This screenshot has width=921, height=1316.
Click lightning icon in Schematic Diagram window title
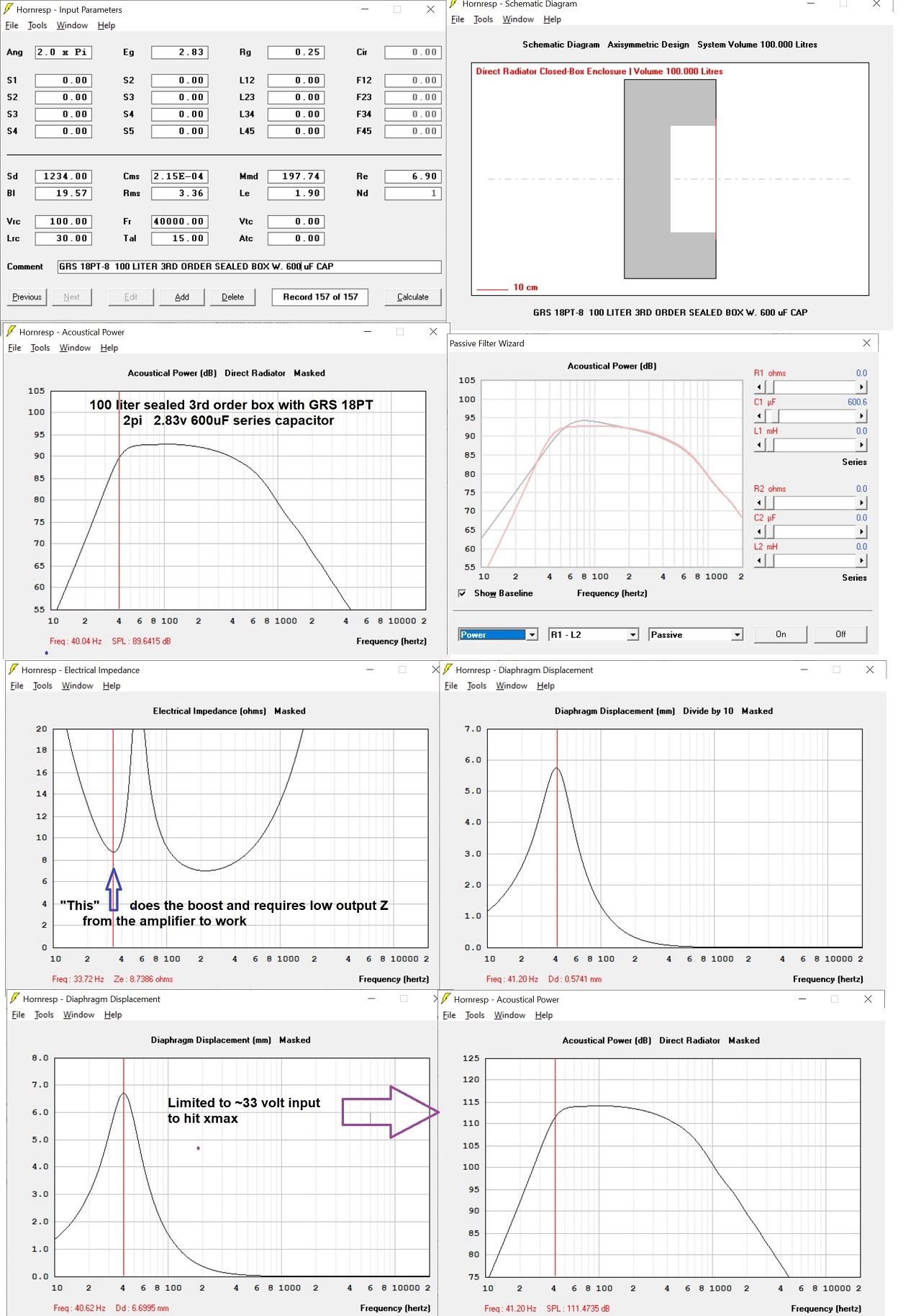tap(454, 4)
